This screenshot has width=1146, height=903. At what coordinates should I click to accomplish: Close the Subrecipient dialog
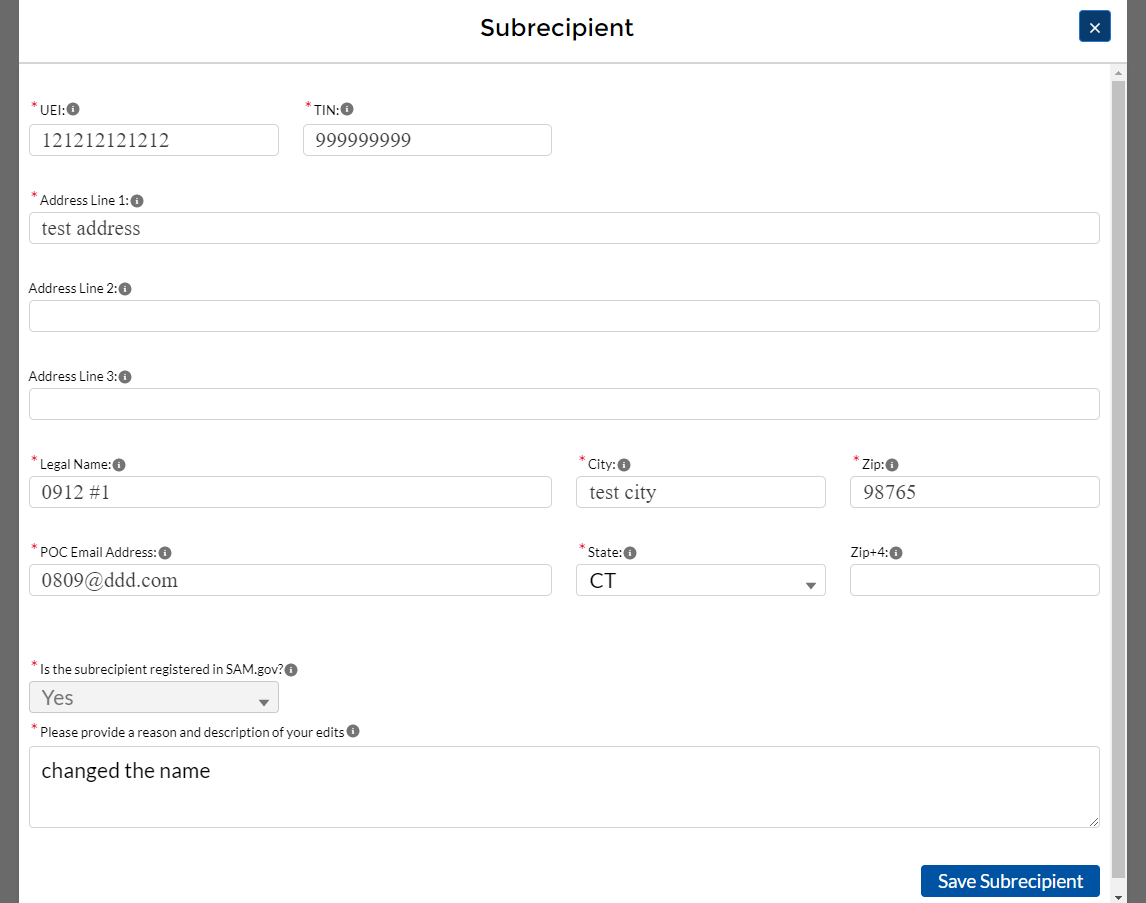tap(1094, 27)
